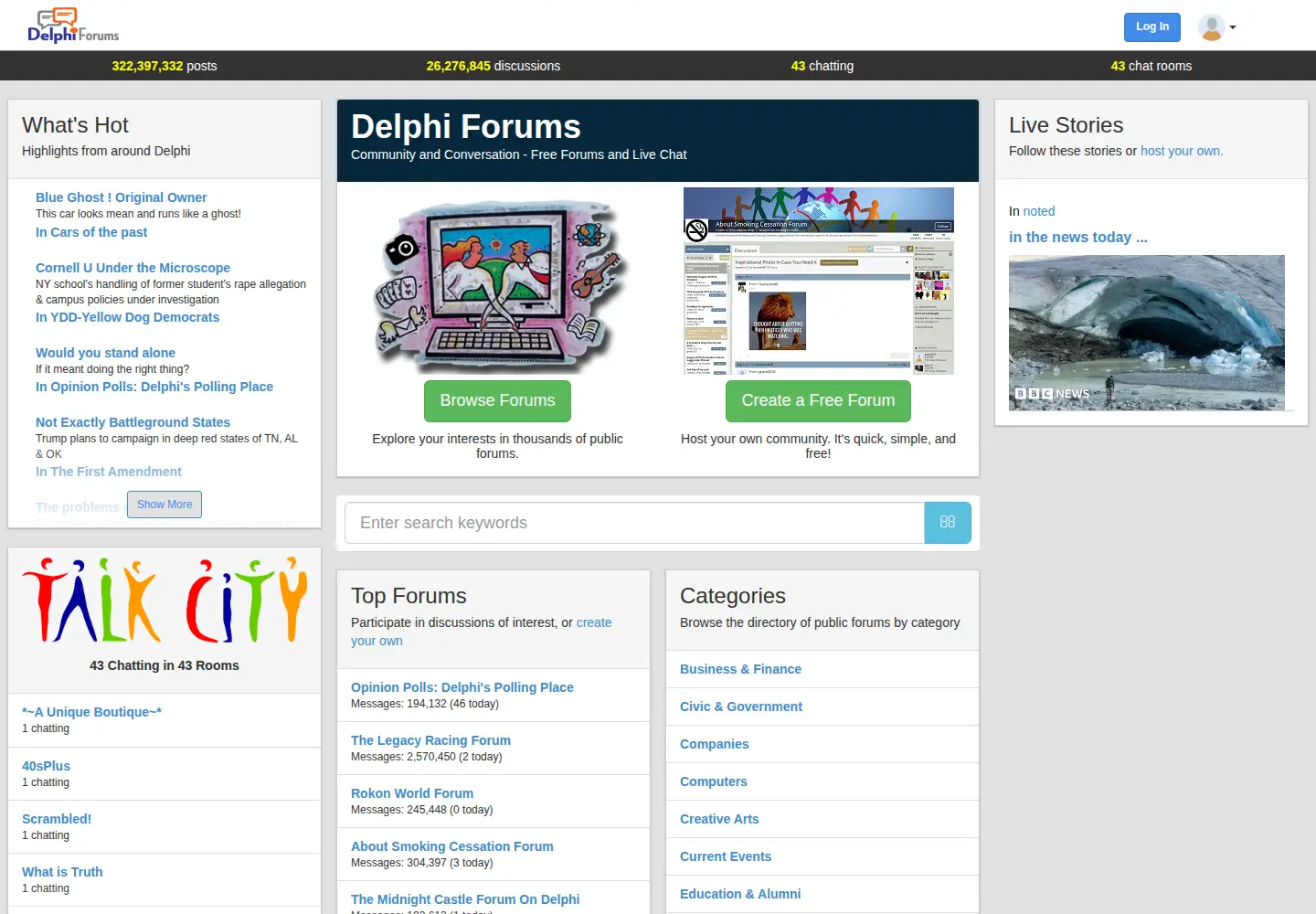This screenshot has width=1316, height=914.
Task: Open the '*~A Unique Boutique~*' chat room
Action: (x=91, y=712)
